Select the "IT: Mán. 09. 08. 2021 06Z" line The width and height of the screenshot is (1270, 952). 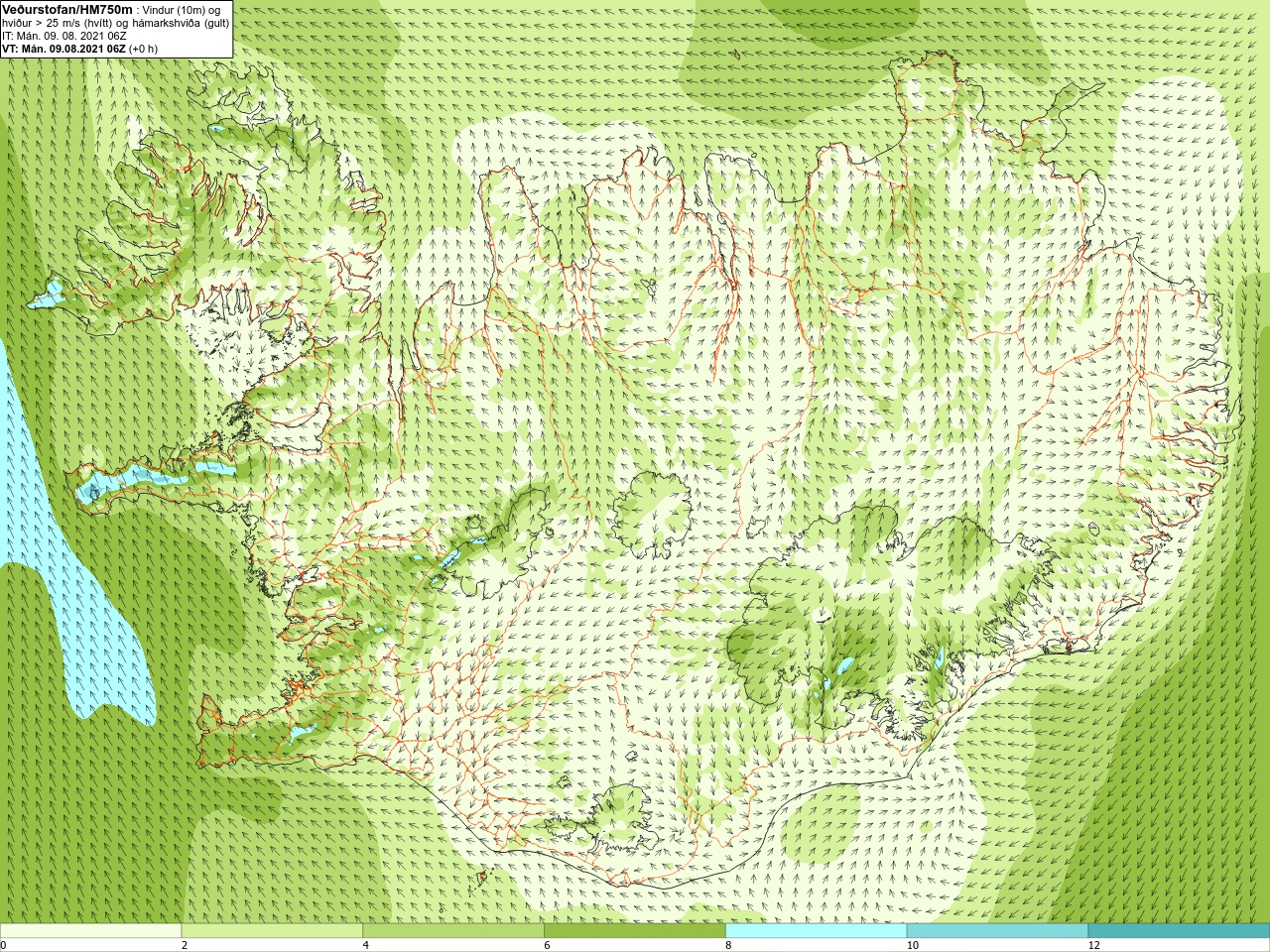(64, 36)
